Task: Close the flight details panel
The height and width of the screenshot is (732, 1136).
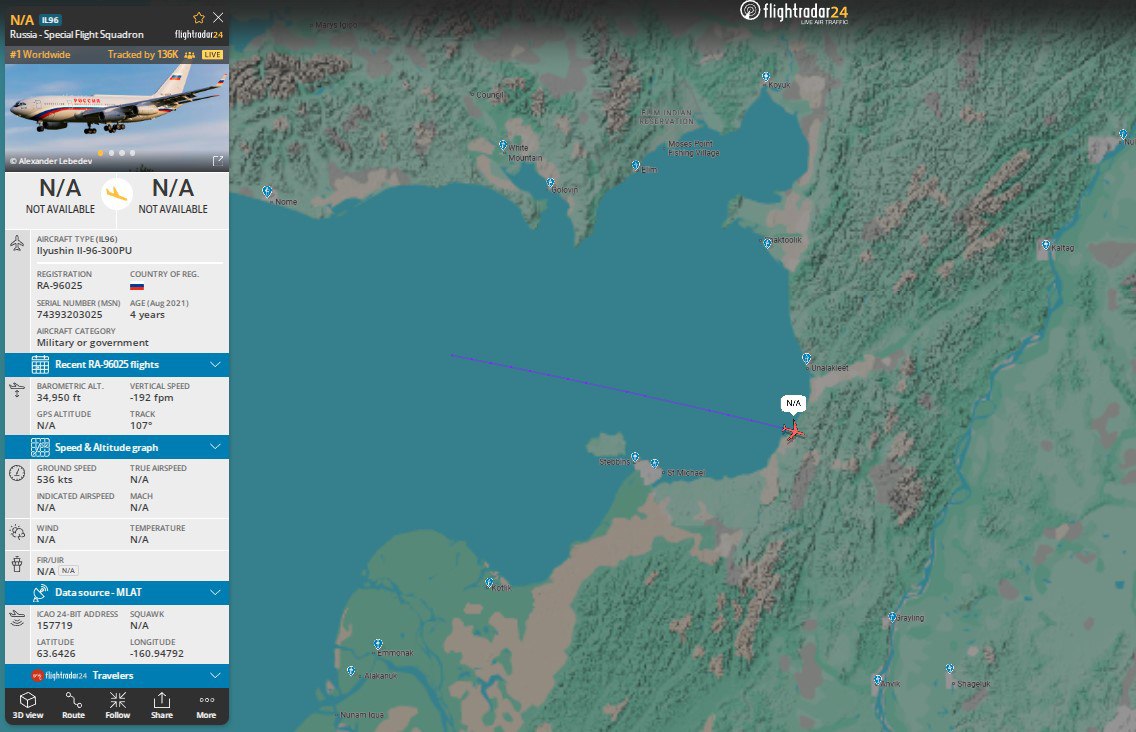Action: click(218, 17)
